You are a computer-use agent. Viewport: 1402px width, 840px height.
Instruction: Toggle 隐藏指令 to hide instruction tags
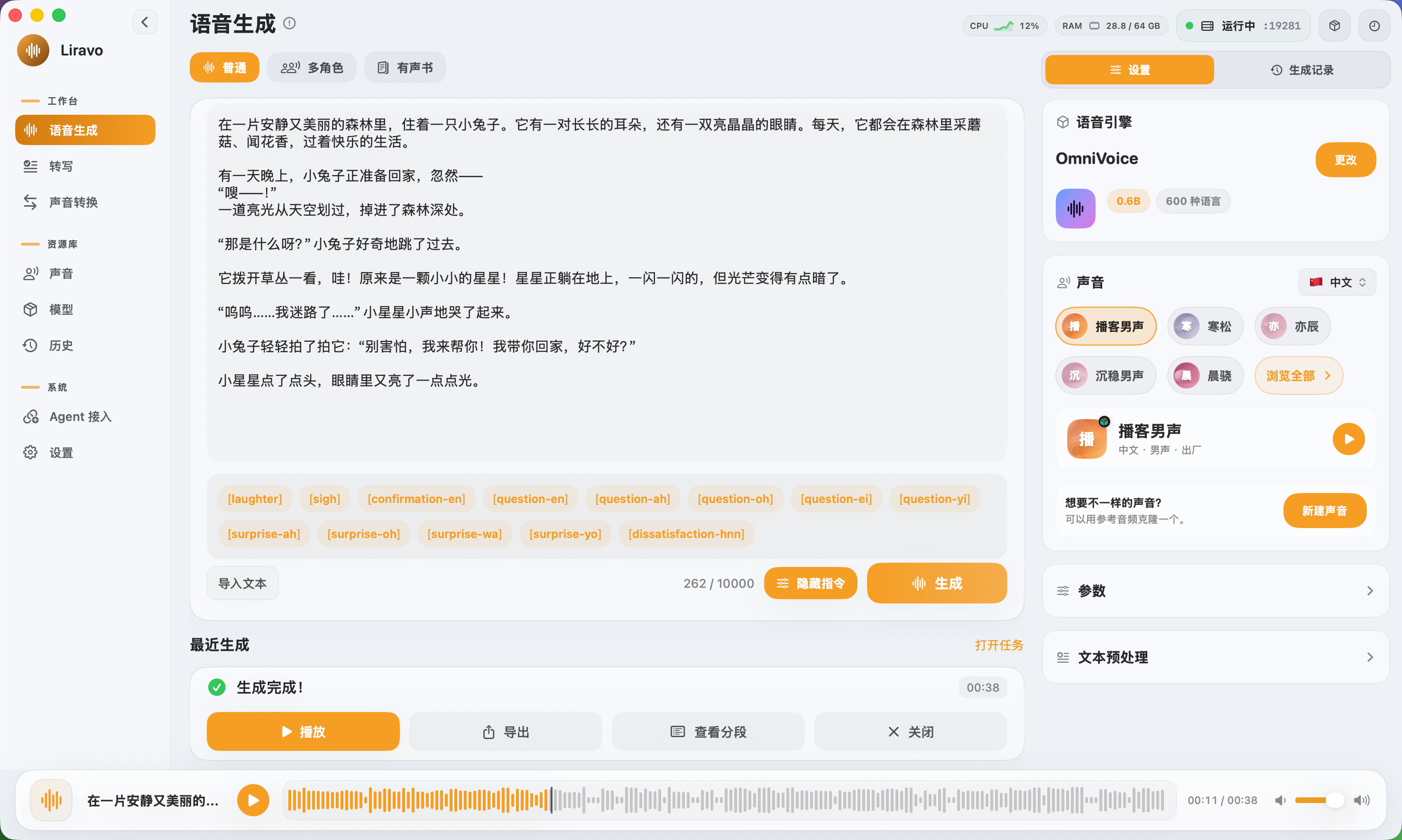point(810,583)
